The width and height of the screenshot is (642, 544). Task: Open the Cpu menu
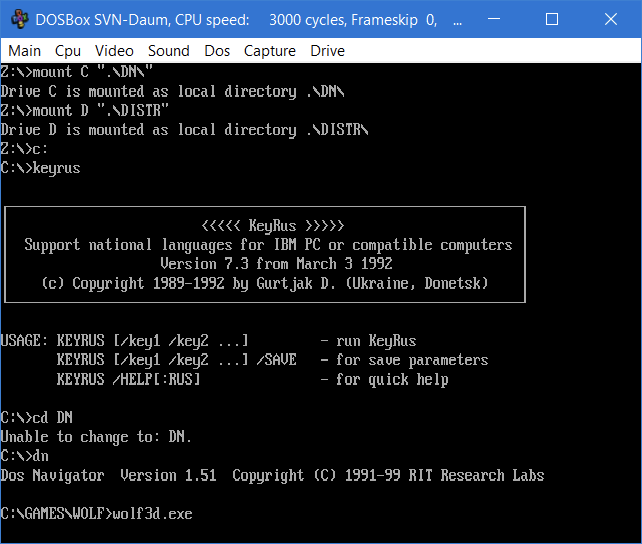pos(68,51)
